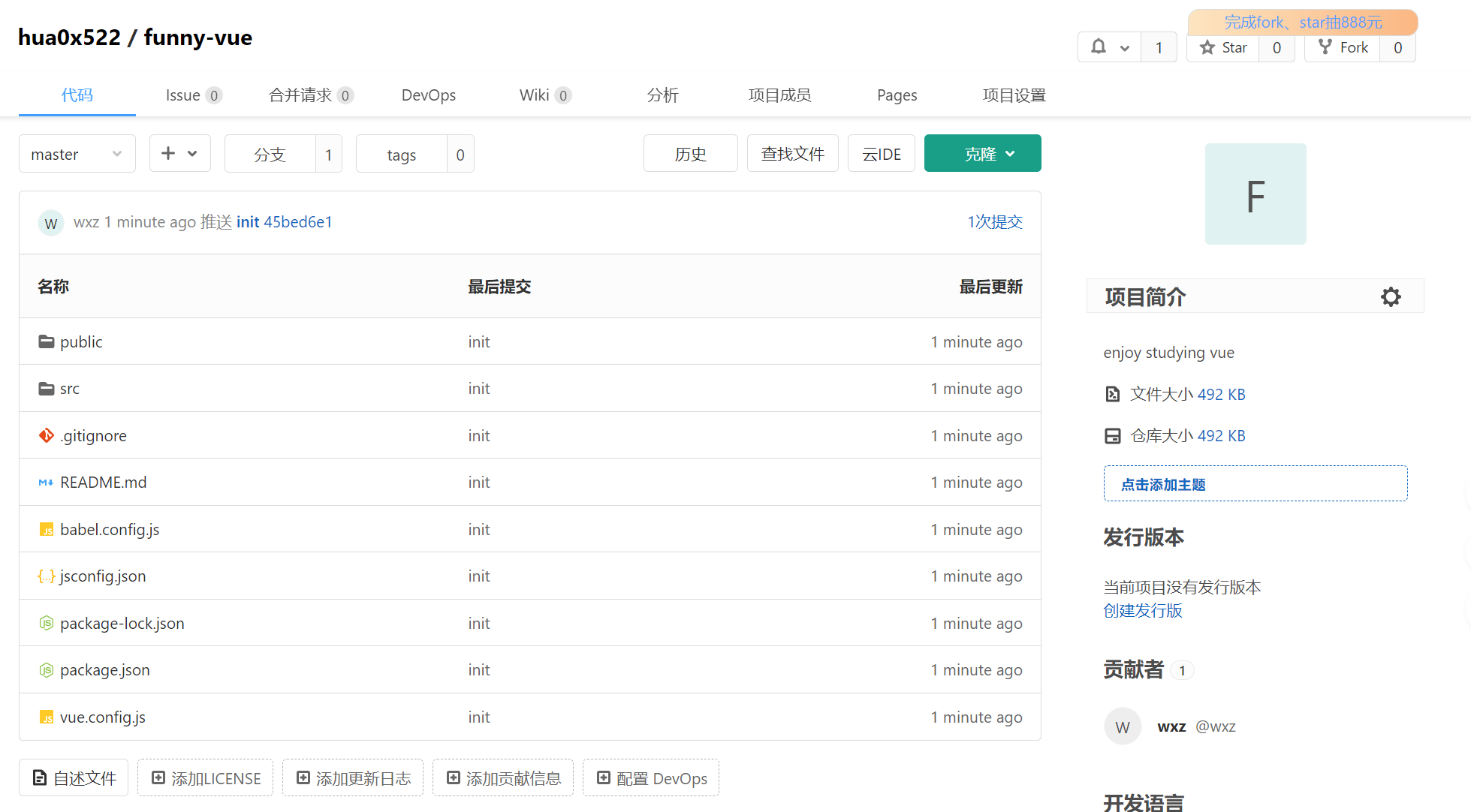
Task: Click the npm icon beside package.json
Action: [x=46, y=669]
